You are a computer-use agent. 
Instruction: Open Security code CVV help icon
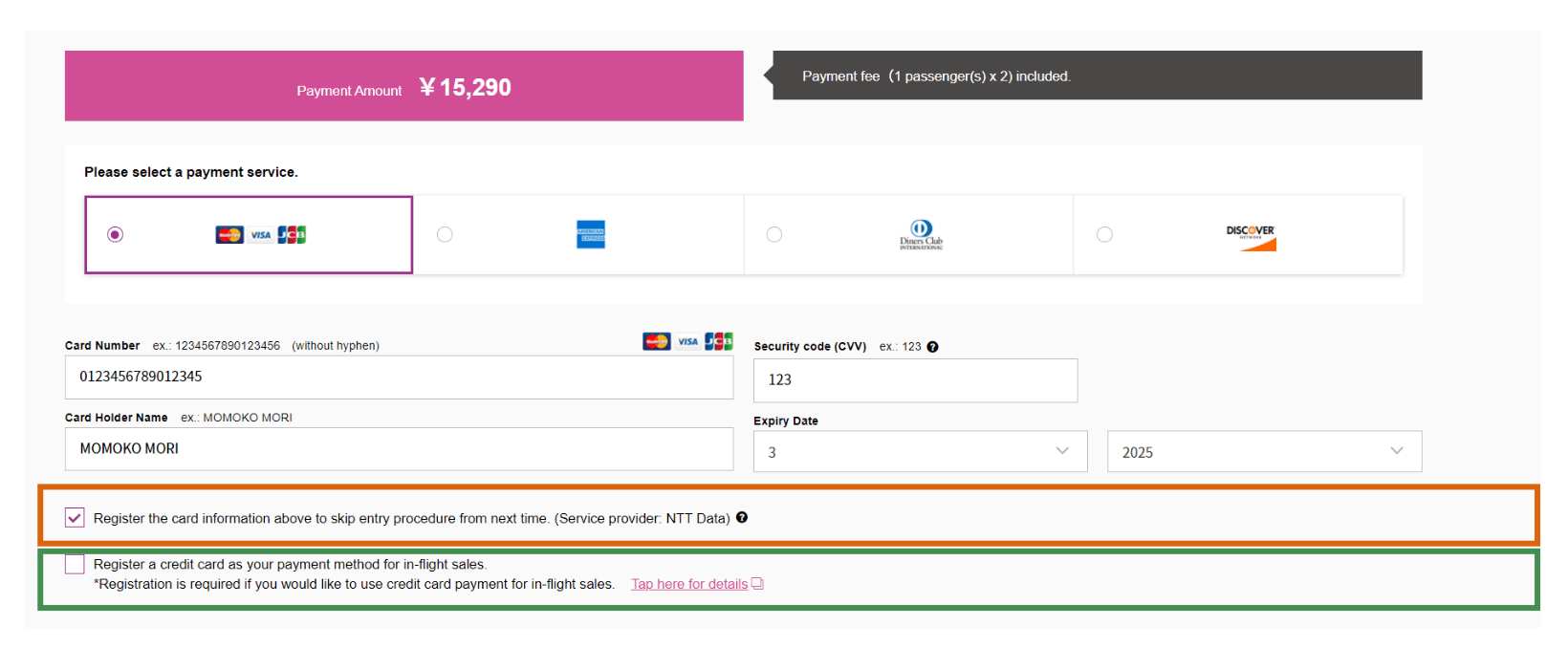point(932,347)
